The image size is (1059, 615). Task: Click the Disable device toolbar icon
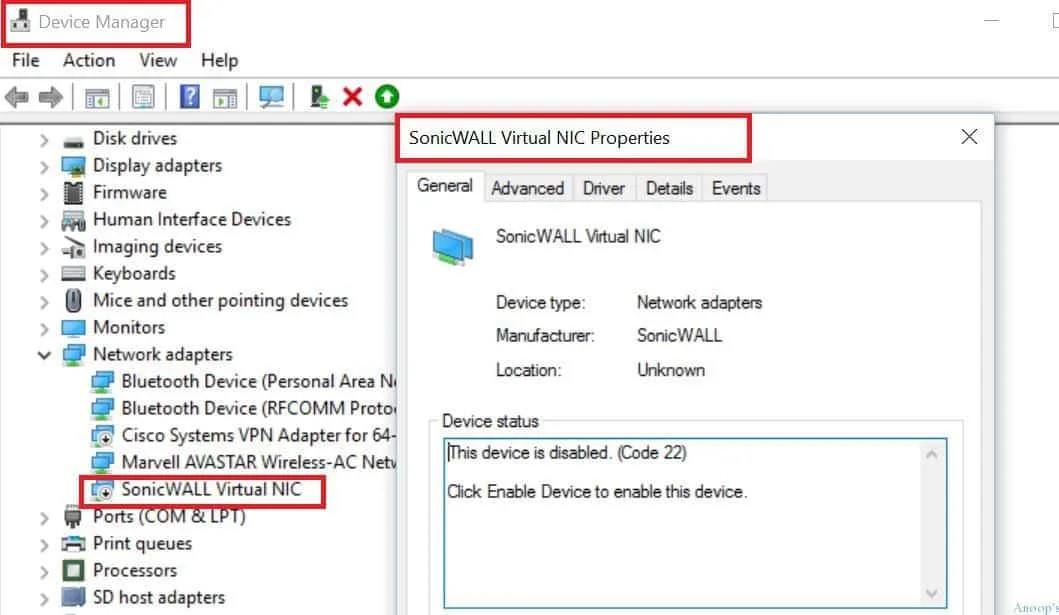pos(317,96)
